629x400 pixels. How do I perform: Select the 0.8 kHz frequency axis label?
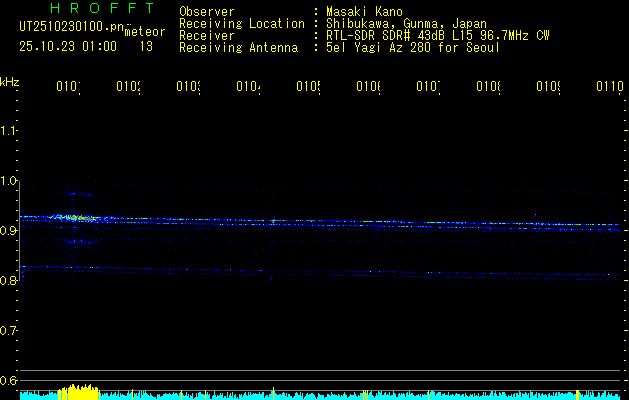(x=9, y=280)
